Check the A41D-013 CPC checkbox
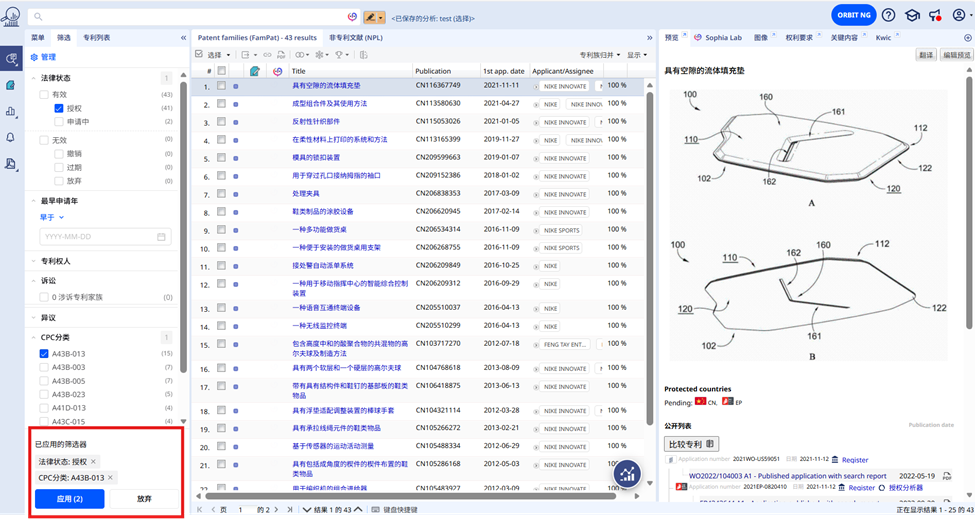975x519 pixels. pos(44,408)
